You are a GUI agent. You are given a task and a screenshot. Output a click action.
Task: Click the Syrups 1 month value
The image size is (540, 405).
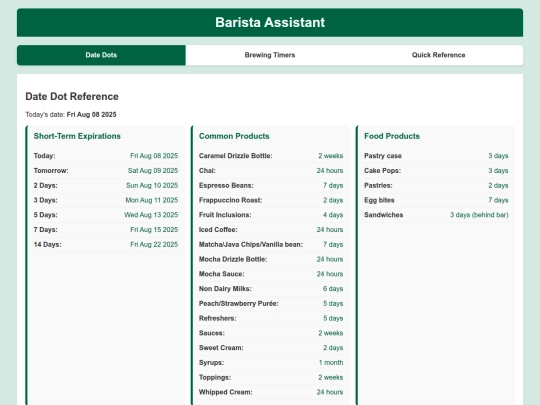tap(331, 363)
